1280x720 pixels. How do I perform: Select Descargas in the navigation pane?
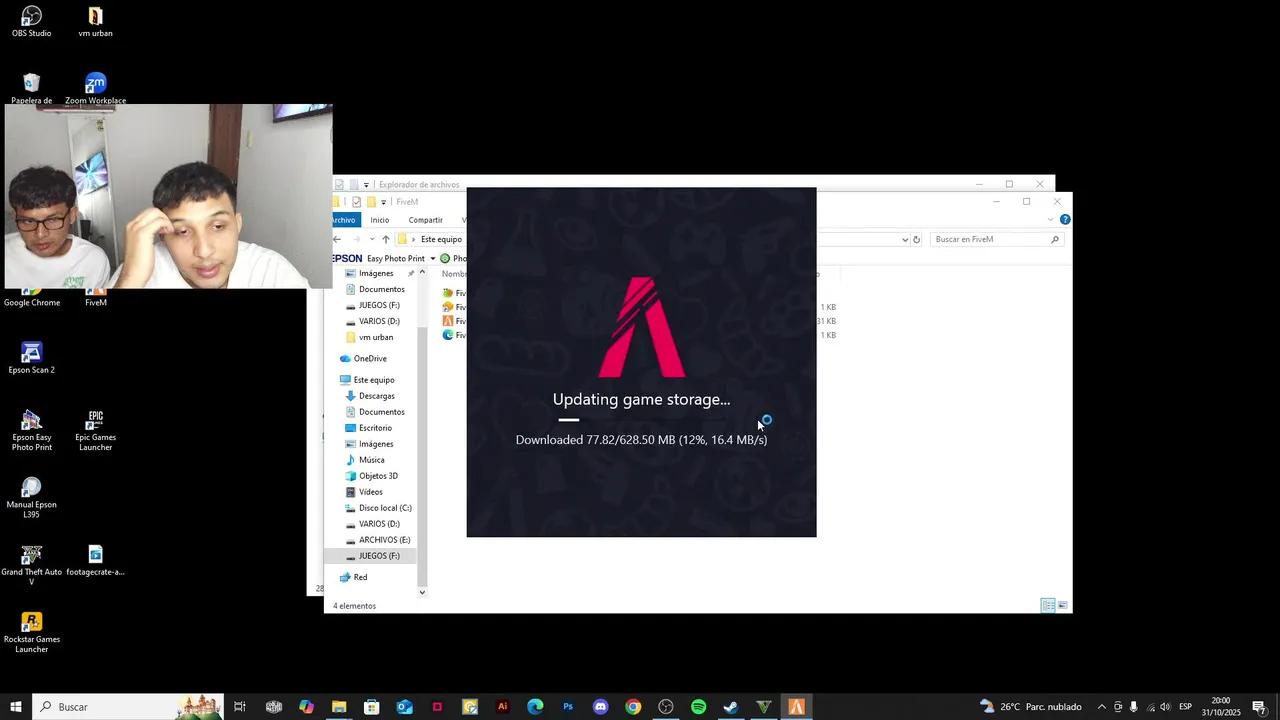(376, 396)
